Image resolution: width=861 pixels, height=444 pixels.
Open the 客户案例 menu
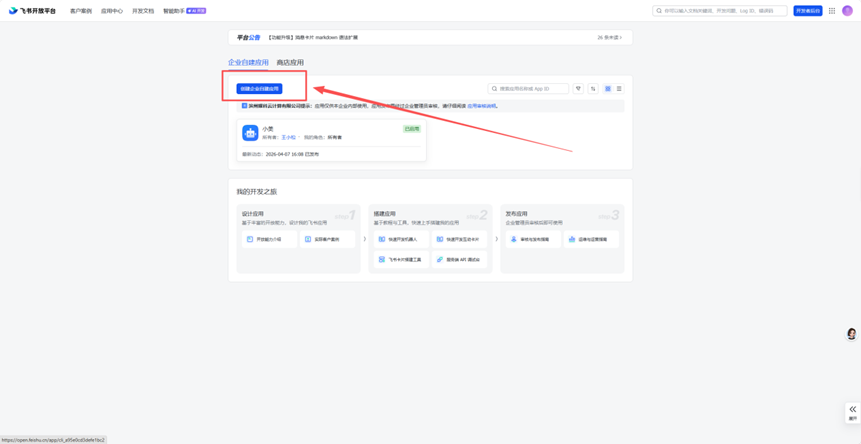click(x=81, y=11)
